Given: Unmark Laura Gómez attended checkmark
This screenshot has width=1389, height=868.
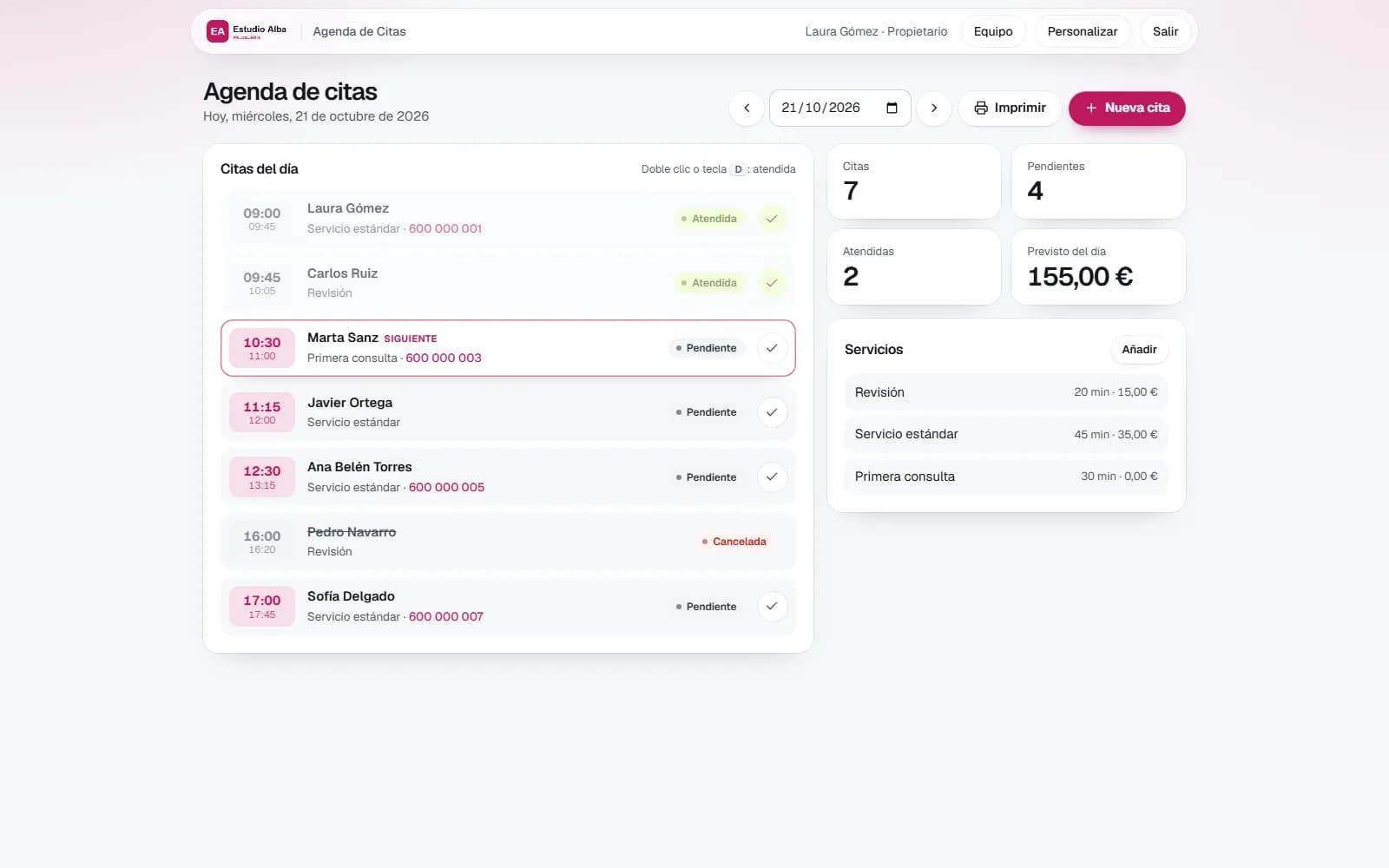Looking at the screenshot, I should pos(772,219).
